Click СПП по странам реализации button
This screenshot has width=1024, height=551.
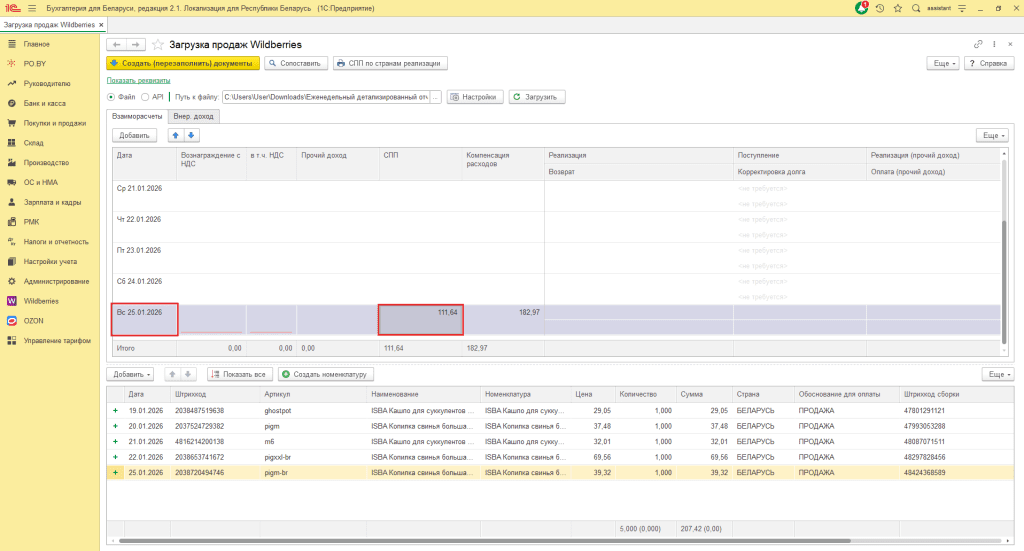(x=390, y=63)
